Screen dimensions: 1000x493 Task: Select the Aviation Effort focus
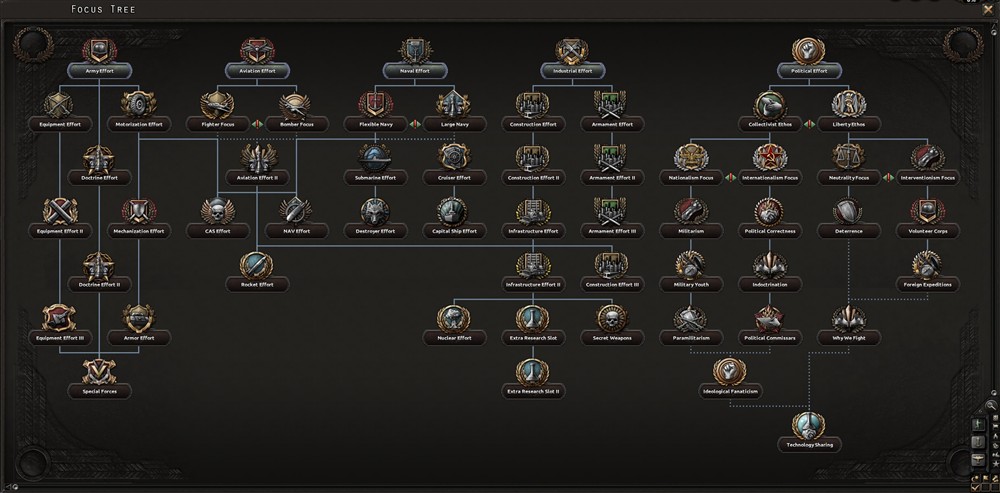click(257, 51)
